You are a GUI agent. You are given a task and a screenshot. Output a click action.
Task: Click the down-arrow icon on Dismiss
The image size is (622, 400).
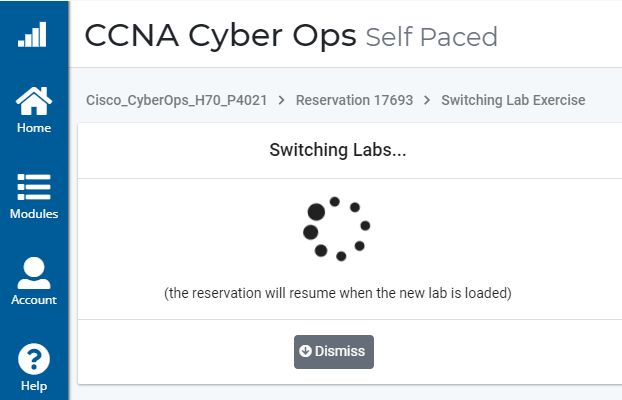coord(305,352)
